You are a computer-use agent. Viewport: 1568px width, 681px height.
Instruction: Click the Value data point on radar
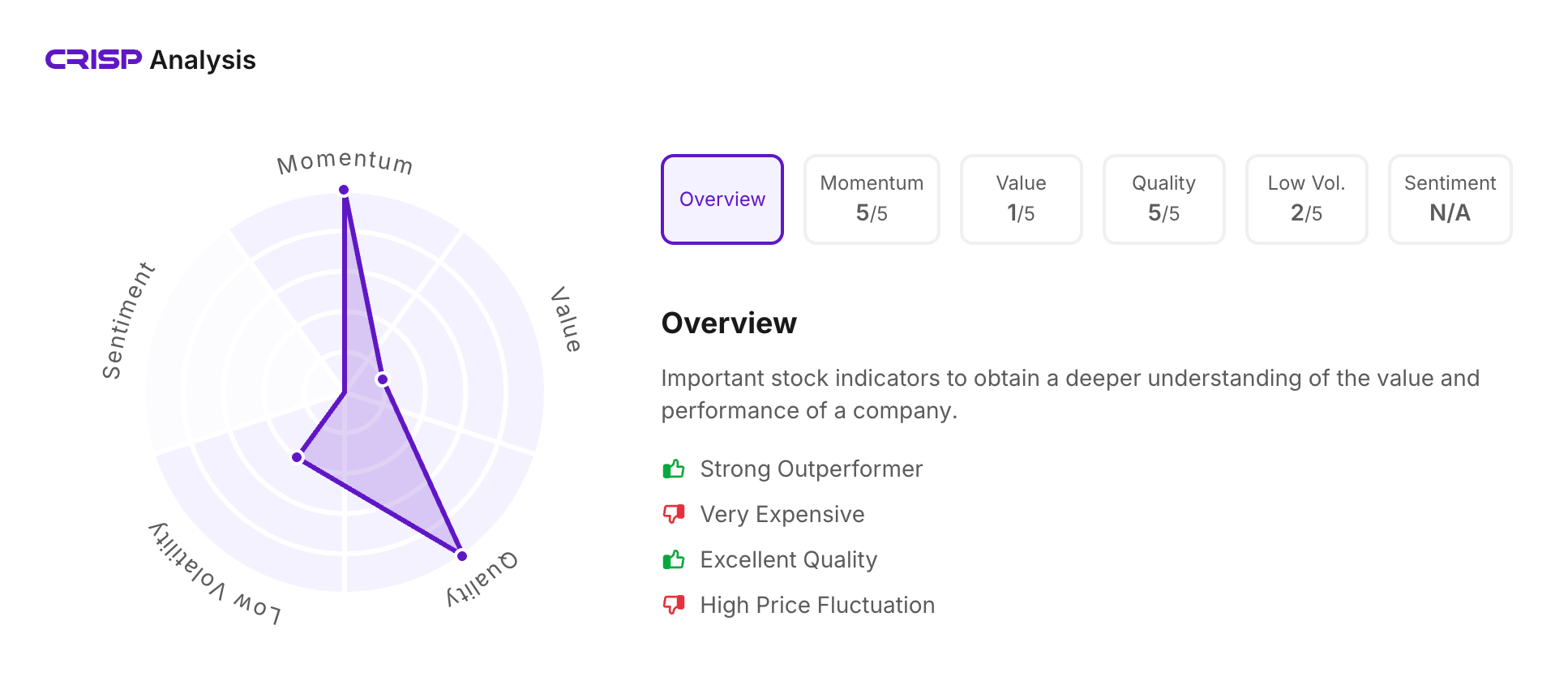tap(383, 379)
